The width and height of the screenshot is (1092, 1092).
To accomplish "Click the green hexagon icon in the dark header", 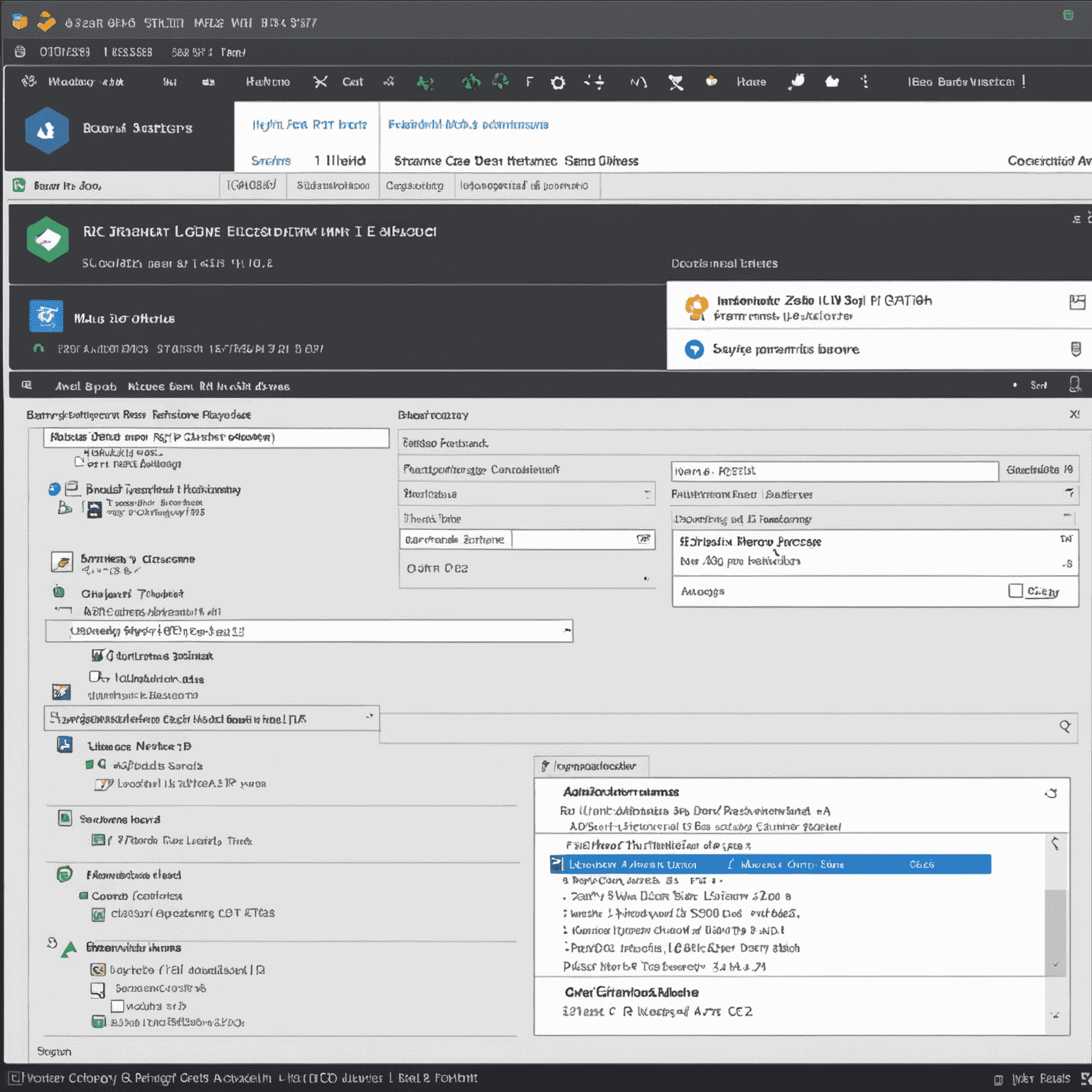I will 48,240.
